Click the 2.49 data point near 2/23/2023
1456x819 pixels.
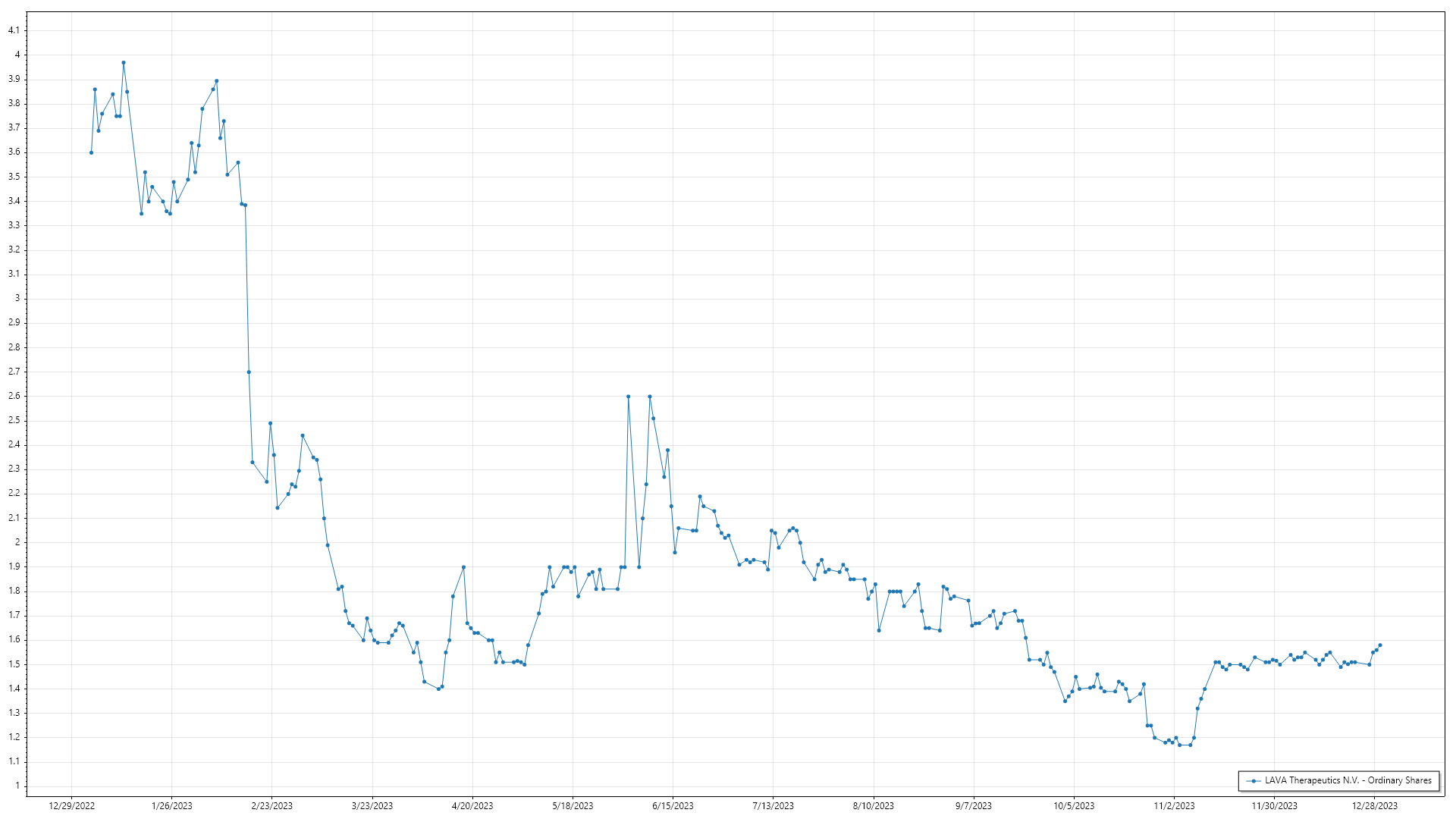point(270,423)
